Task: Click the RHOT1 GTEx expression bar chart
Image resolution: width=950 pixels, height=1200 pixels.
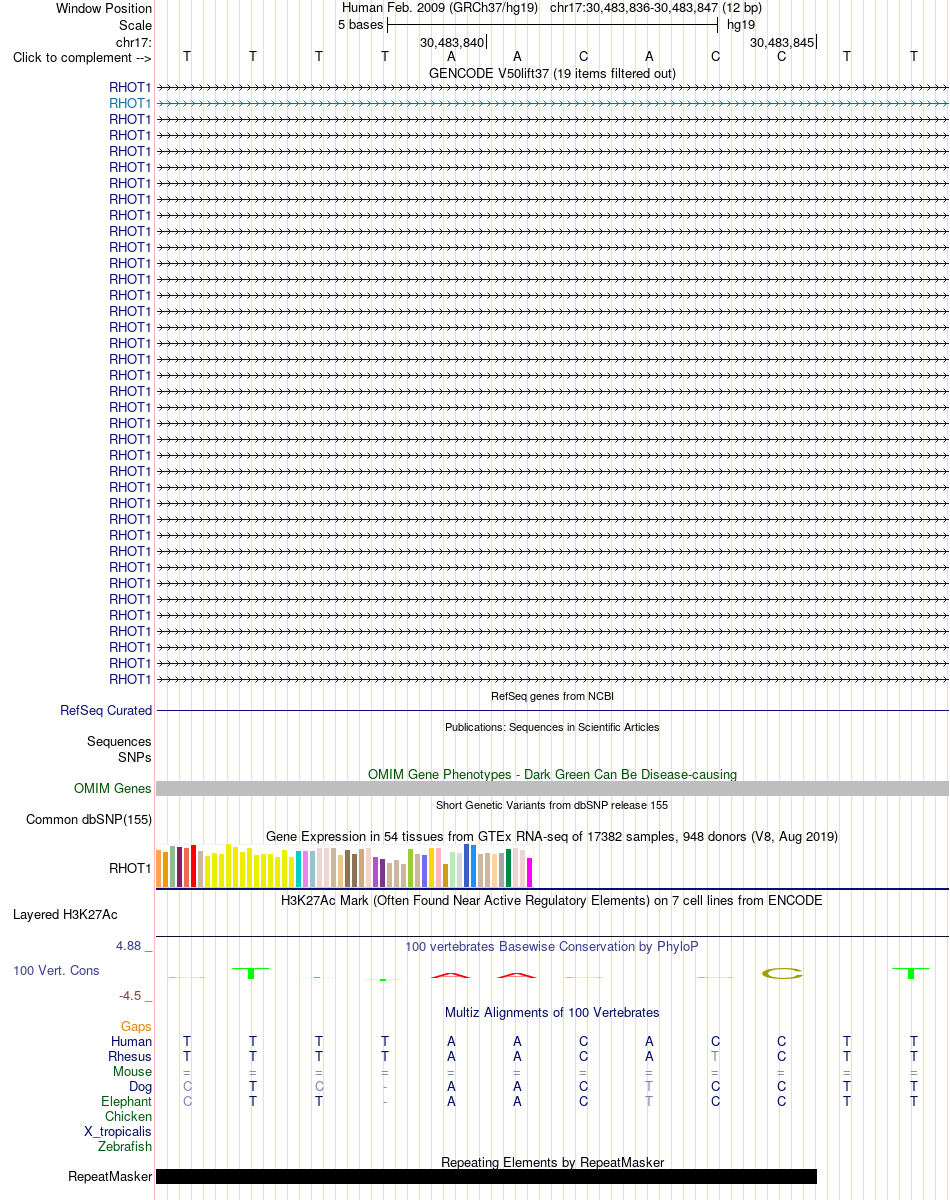Action: (x=345, y=866)
